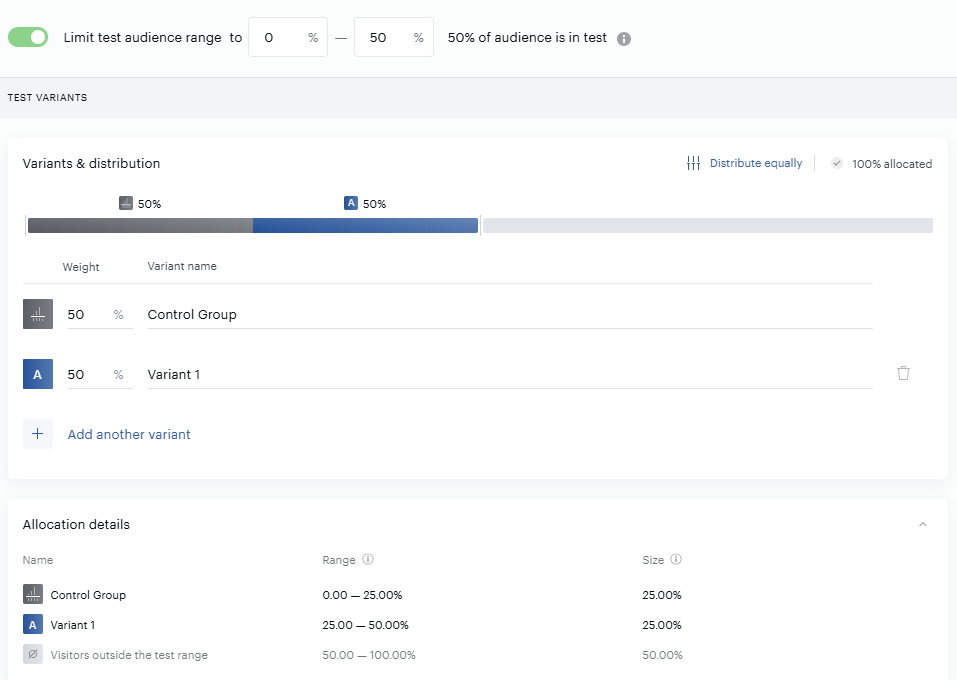The image size is (957, 680).
Task: Click the Control Group range 0.00 — 25.00%
Action: pos(362,595)
